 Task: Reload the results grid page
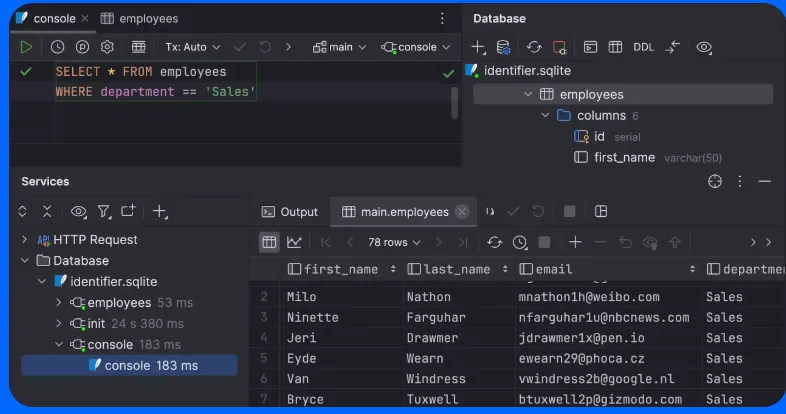[x=494, y=242]
